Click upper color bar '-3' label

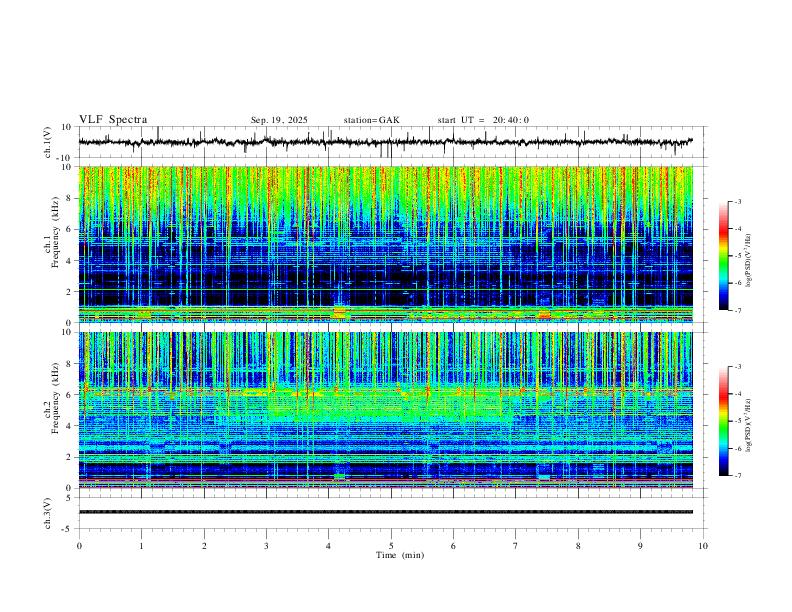[x=737, y=201]
